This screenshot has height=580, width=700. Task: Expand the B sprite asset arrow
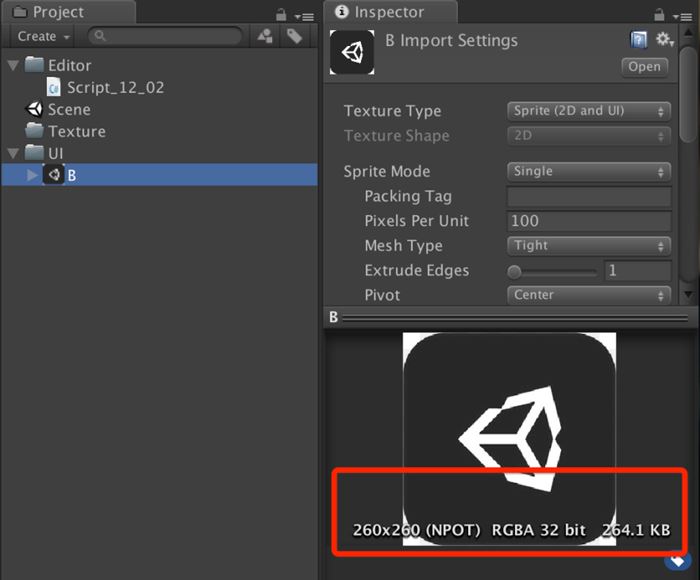[x=32, y=176]
